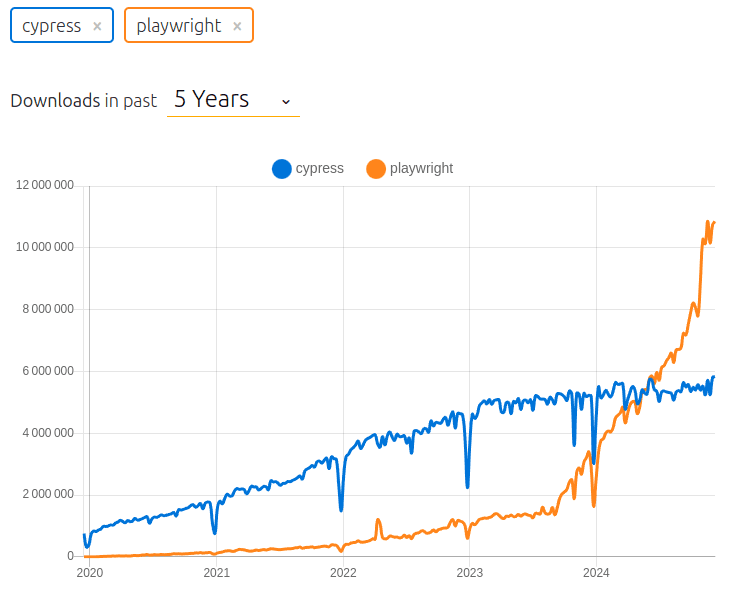Click the Downloads in past label
The width and height of the screenshot is (729, 595).
(84, 101)
